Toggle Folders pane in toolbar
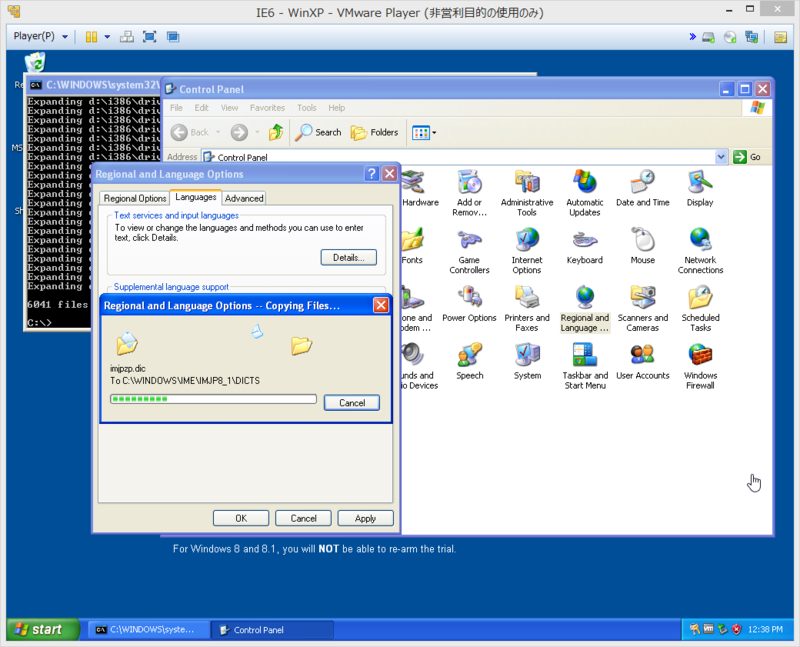Viewport: 800px width, 647px height. pos(374,132)
